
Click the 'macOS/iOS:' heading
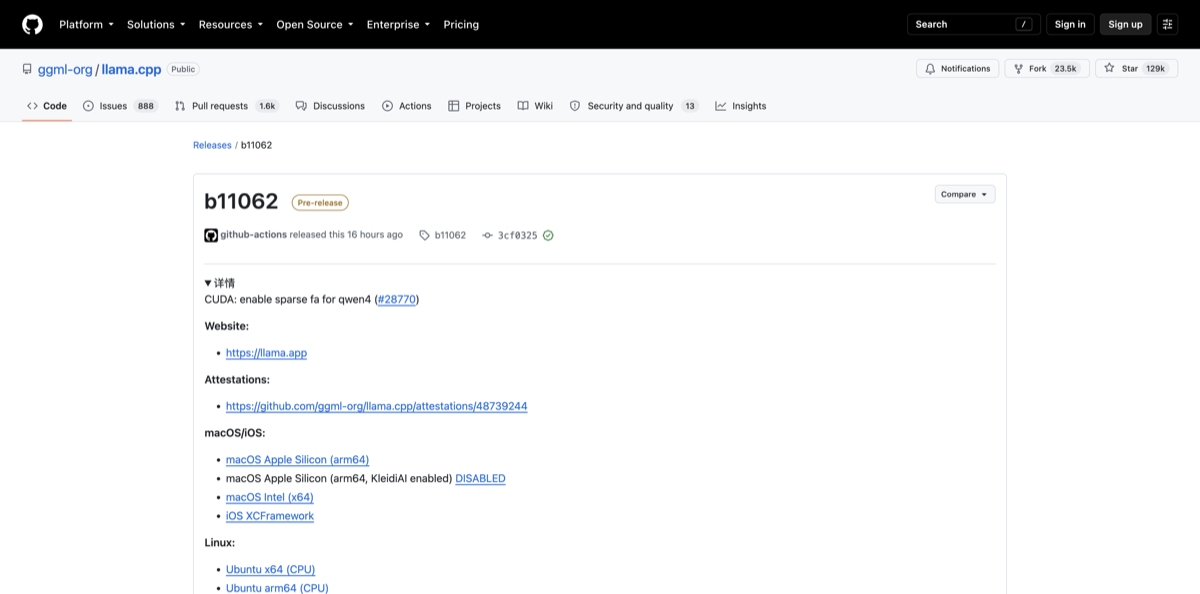pyautogui.click(x=235, y=433)
